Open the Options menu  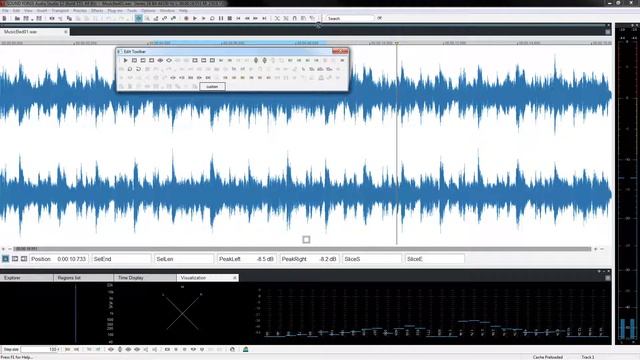149,11
